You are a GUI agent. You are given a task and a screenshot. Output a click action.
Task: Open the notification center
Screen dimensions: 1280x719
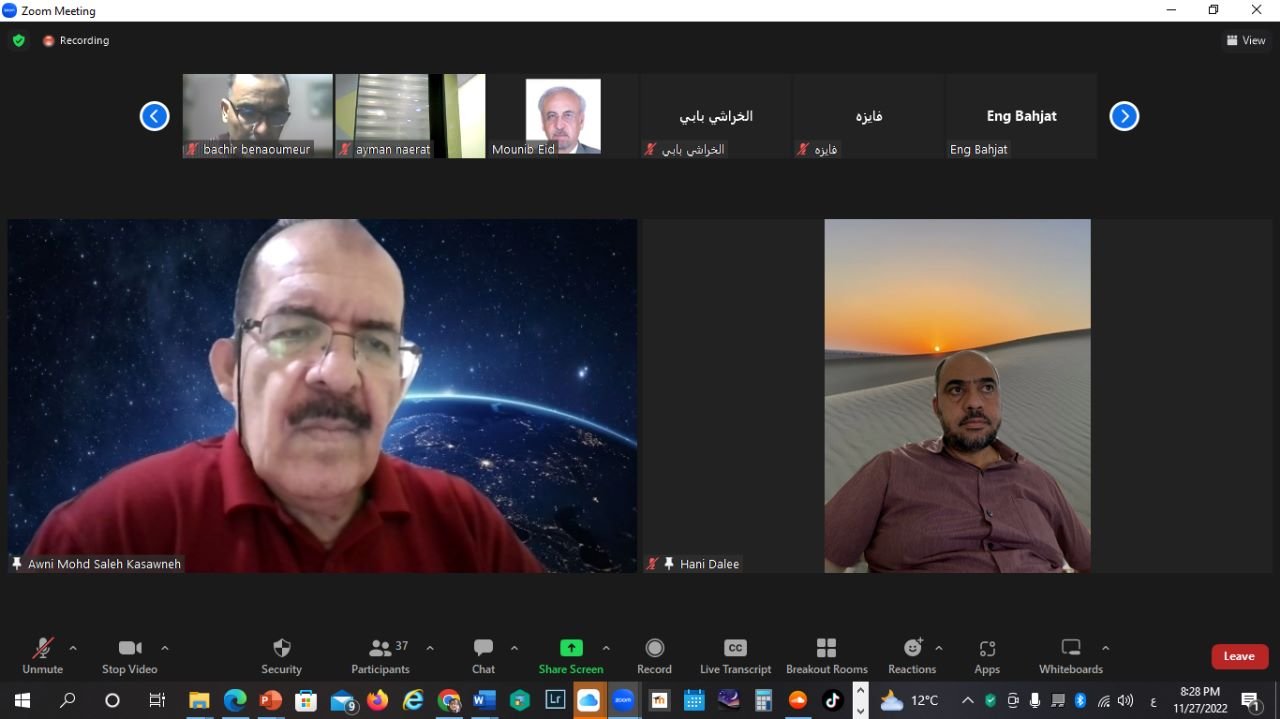(1250, 701)
